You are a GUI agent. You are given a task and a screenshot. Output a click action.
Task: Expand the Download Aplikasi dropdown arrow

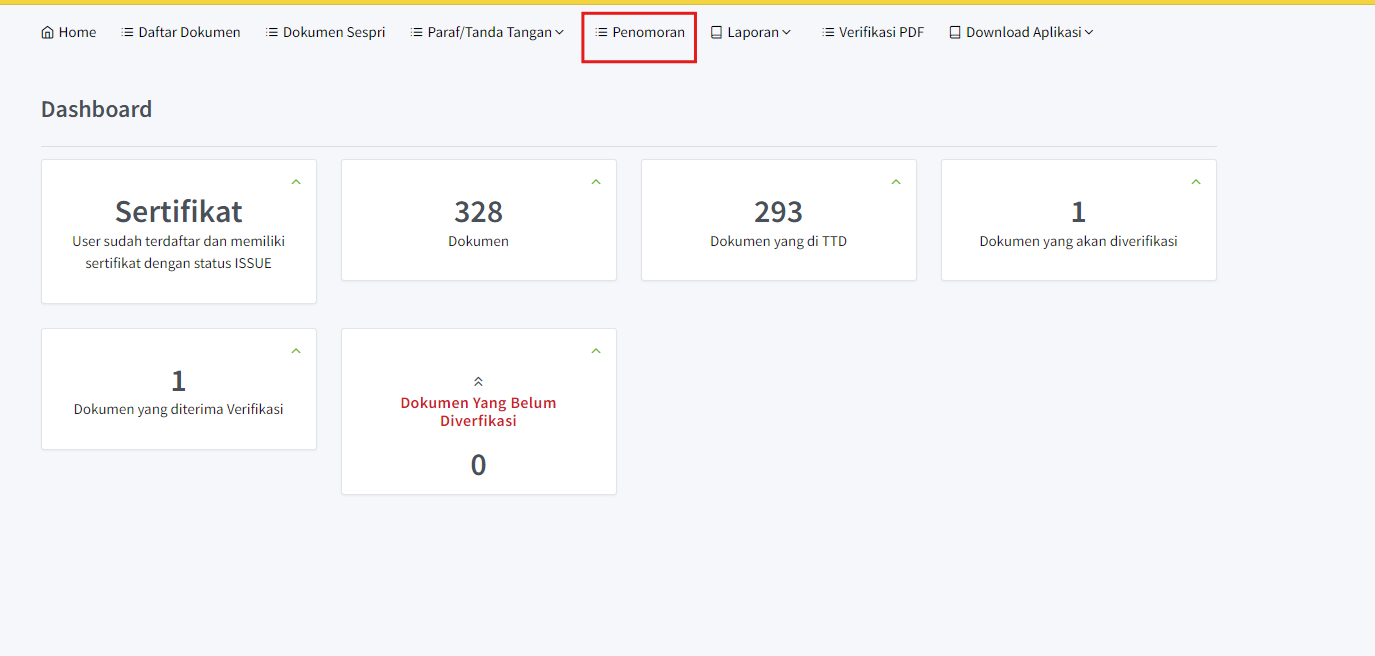(1089, 32)
